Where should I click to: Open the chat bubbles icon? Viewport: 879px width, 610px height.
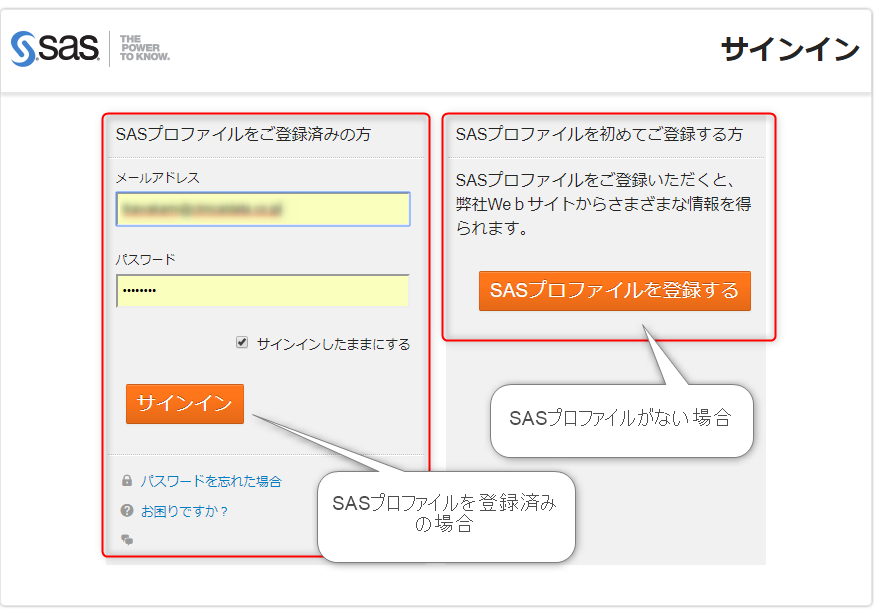(127, 539)
